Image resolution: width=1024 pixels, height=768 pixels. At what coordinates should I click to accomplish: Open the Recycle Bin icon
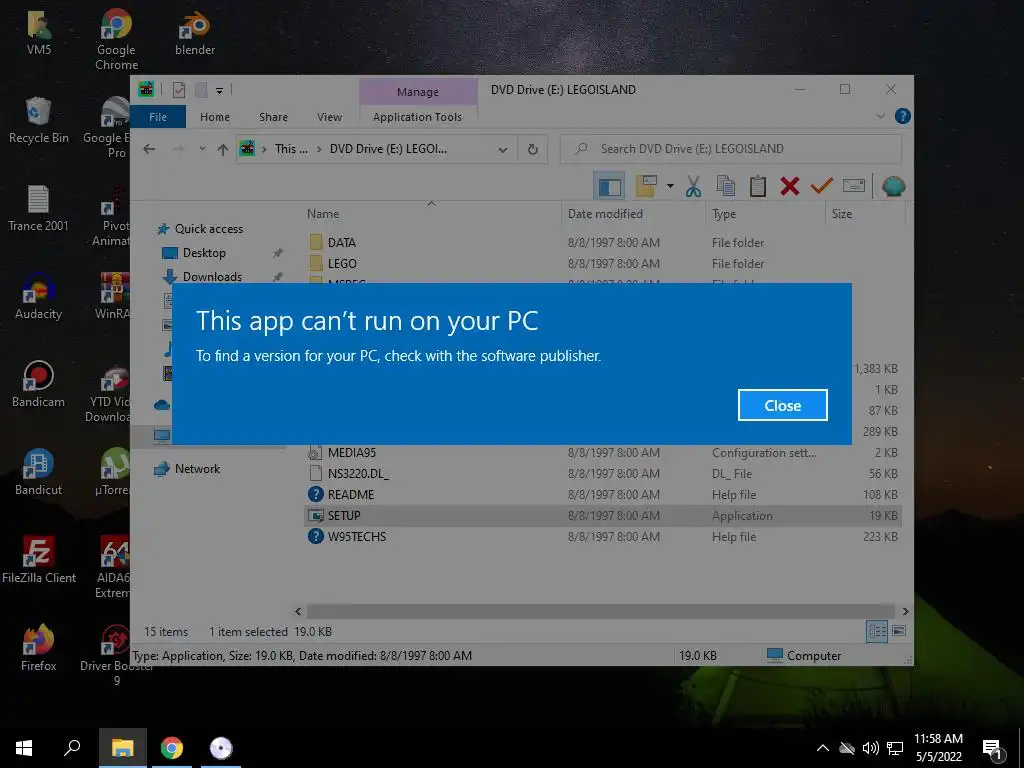39,121
